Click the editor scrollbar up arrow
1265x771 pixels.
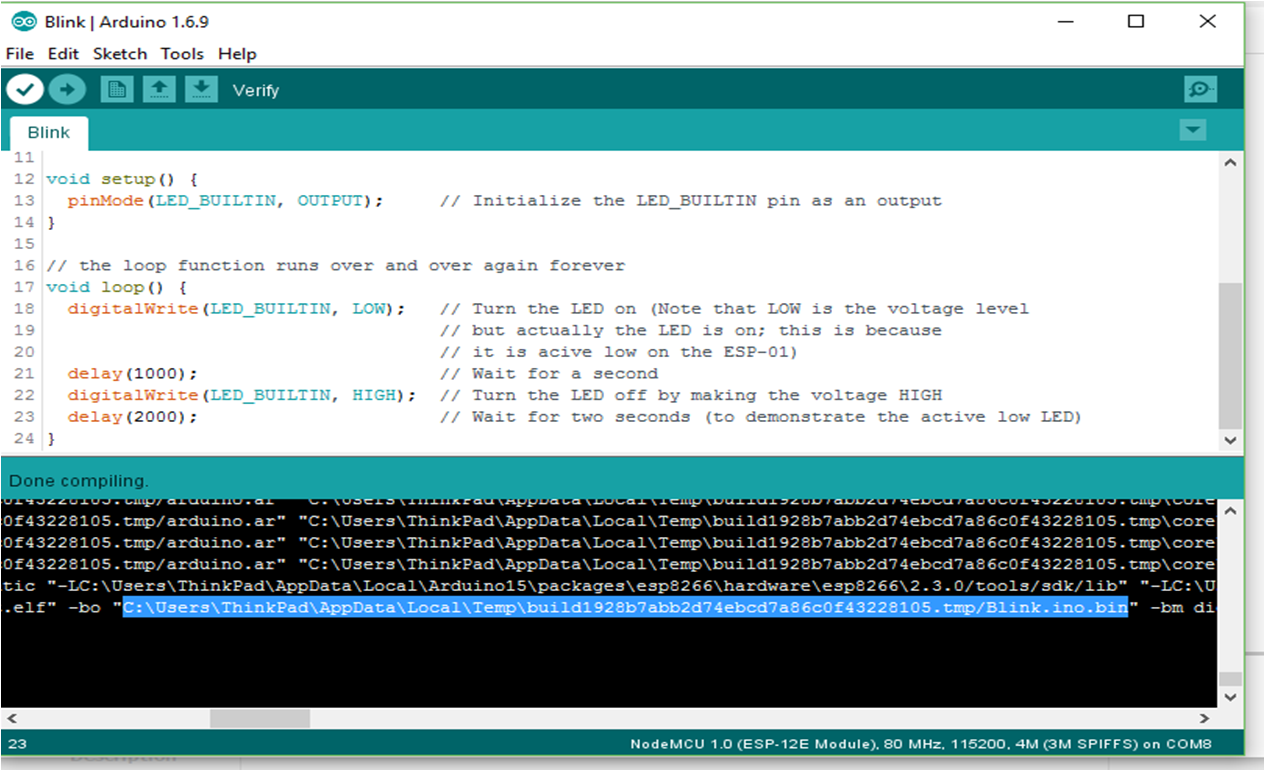(1231, 162)
